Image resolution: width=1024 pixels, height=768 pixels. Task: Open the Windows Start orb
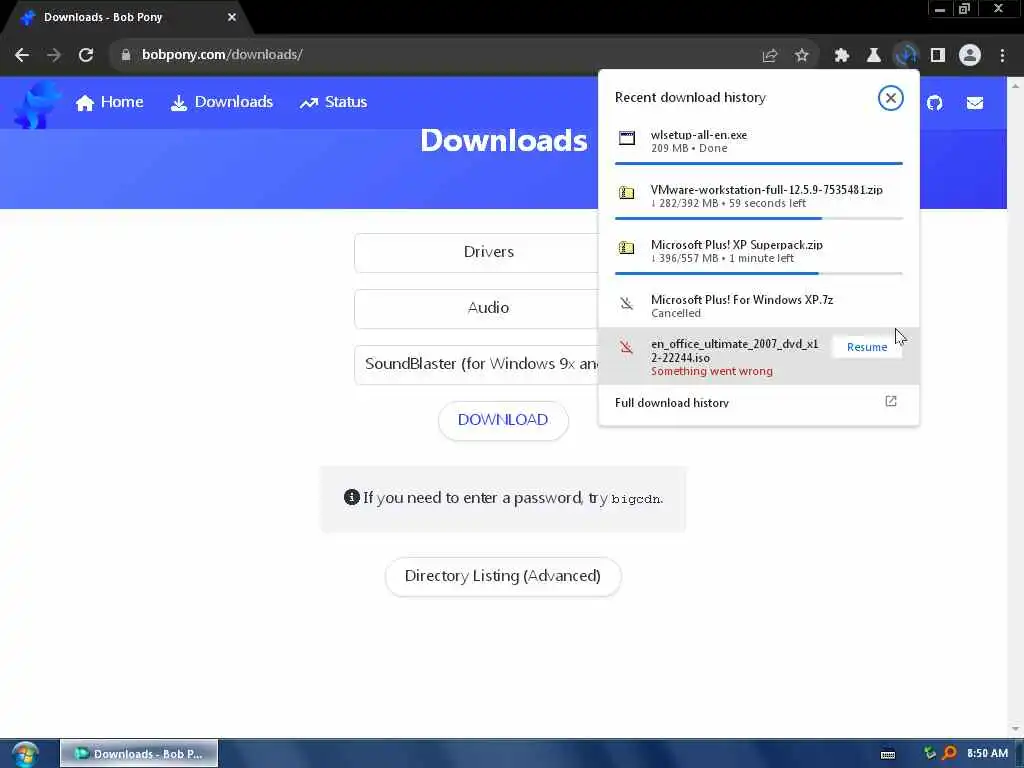25,754
